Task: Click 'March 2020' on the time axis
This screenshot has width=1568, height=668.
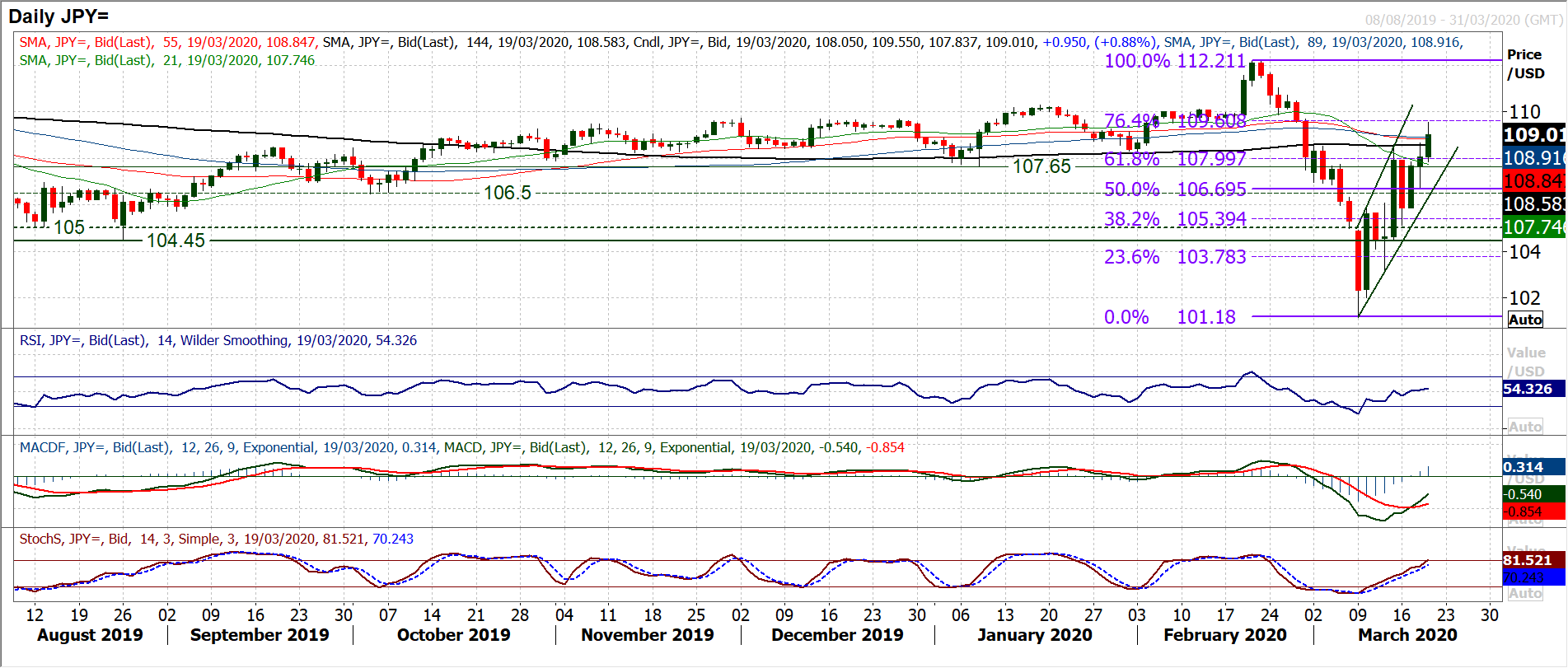Action: tap(1407, 635)
